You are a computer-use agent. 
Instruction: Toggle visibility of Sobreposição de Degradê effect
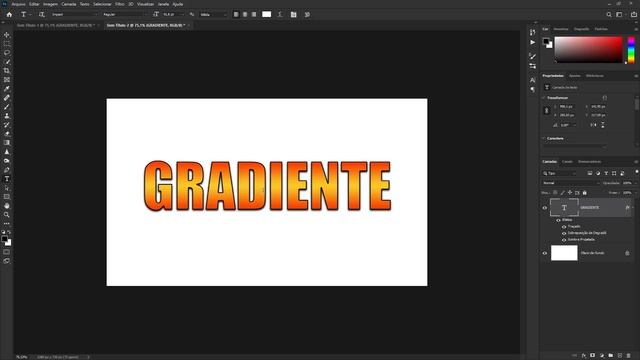click(564, 233)
